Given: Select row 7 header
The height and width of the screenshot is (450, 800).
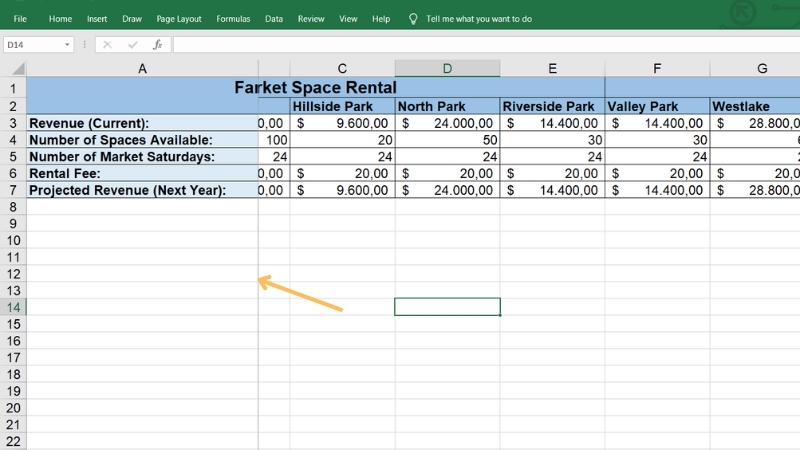Looking at the screenshot, I should tap(13, 190).
